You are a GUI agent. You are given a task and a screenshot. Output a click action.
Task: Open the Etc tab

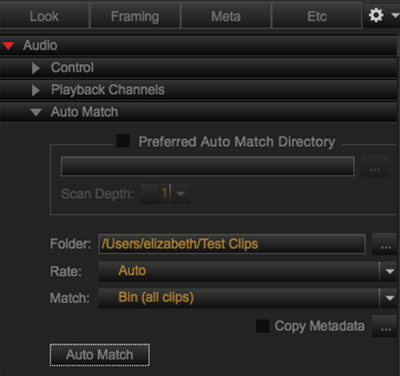317,16
